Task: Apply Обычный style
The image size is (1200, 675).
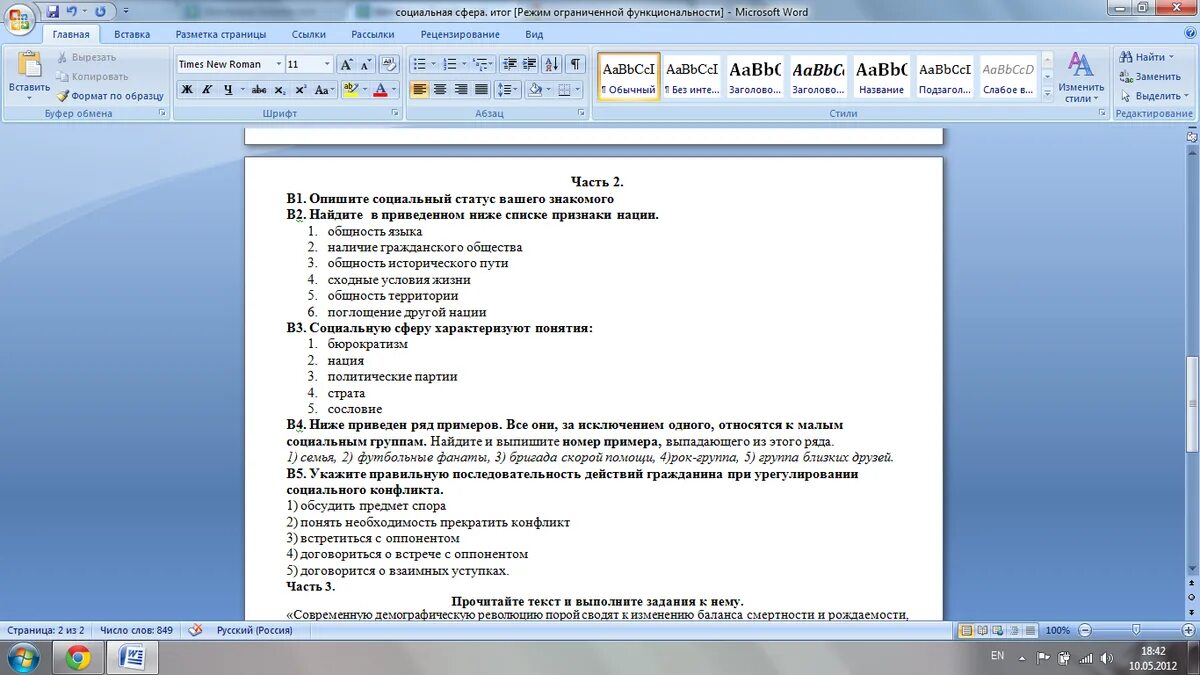Action: click(629, 77)
